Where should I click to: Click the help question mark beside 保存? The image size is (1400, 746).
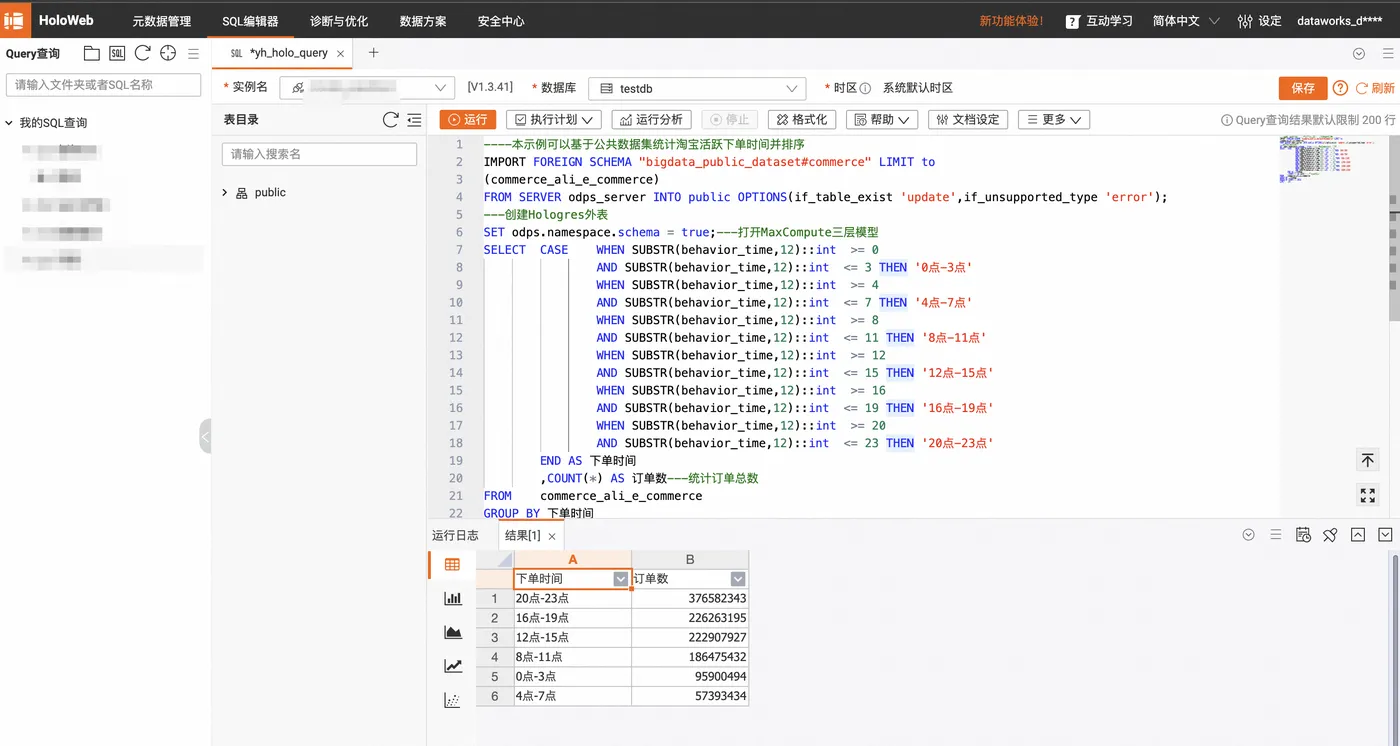pos(1340,88)
